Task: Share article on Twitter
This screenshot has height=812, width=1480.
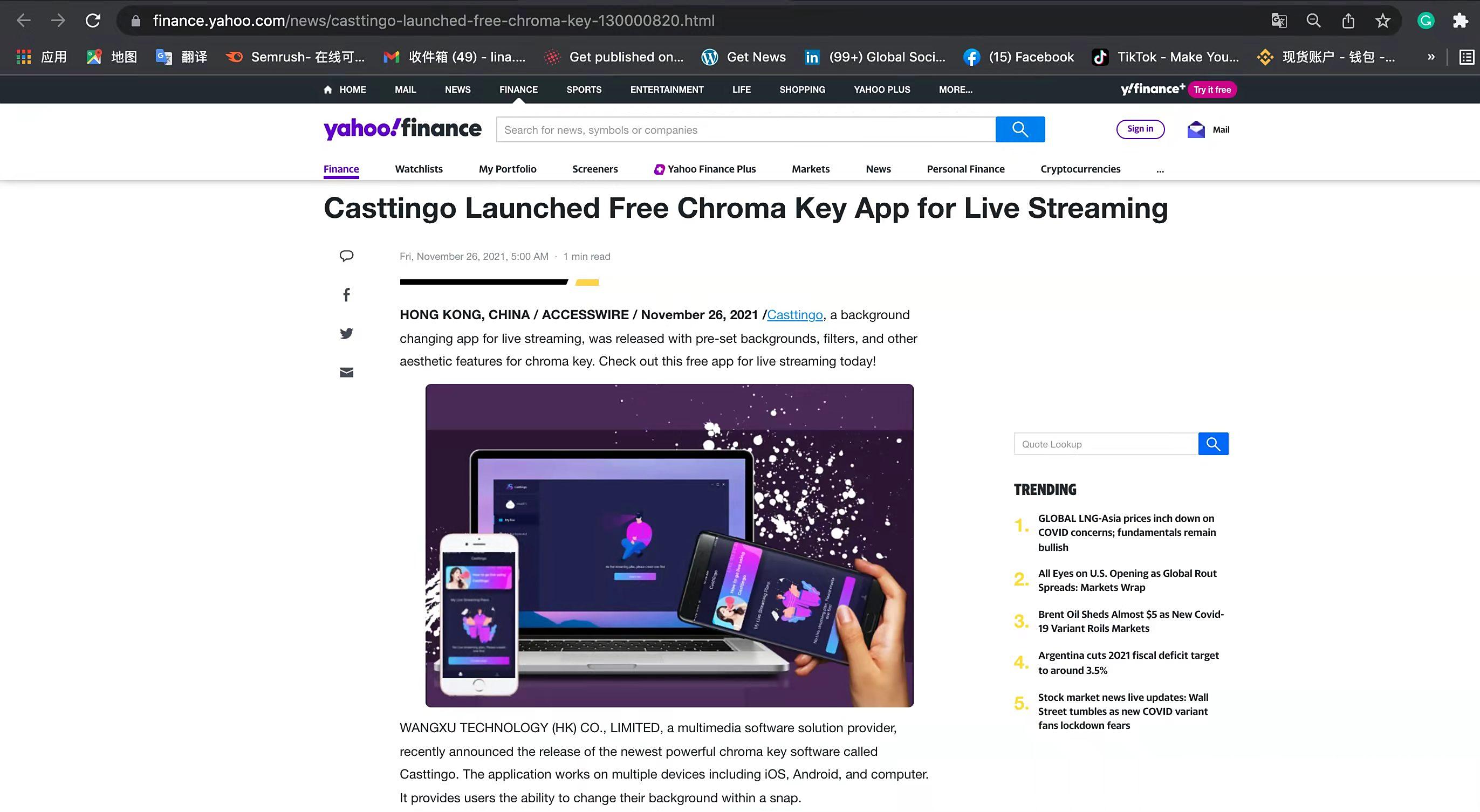Action: click(x=346, y=334)
